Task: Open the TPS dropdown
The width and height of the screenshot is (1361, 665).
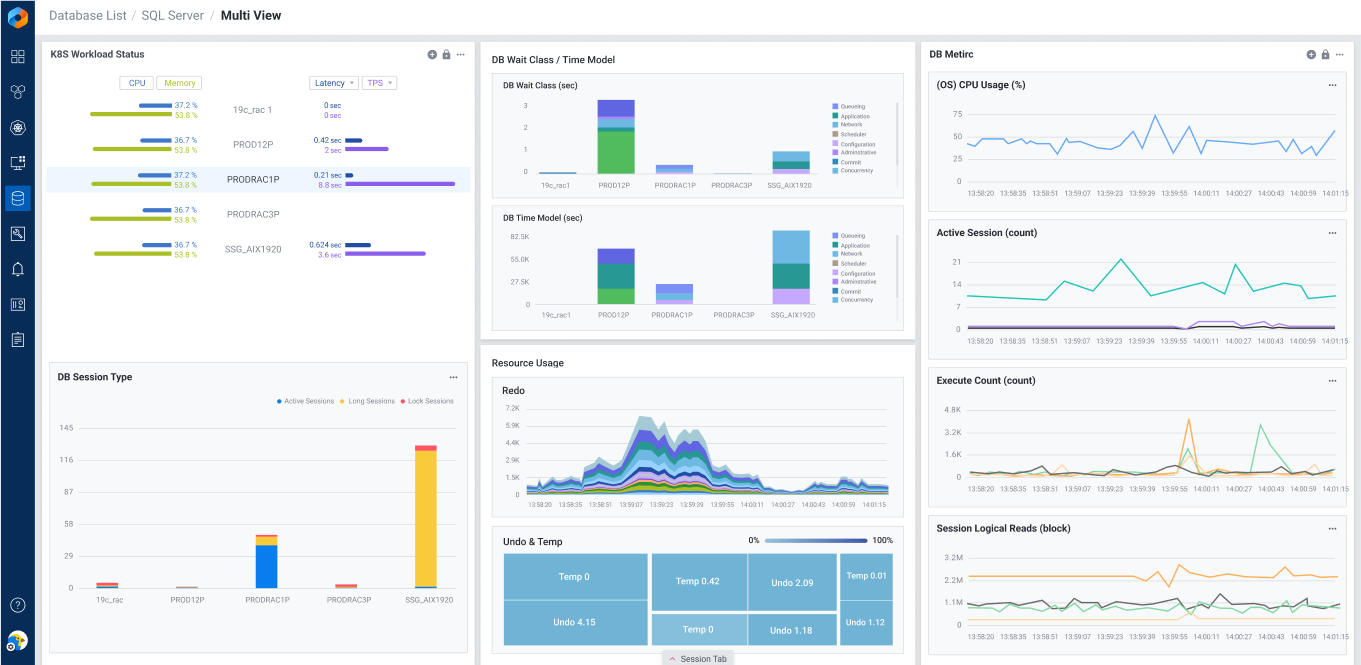Action: (x=380, y=83)
